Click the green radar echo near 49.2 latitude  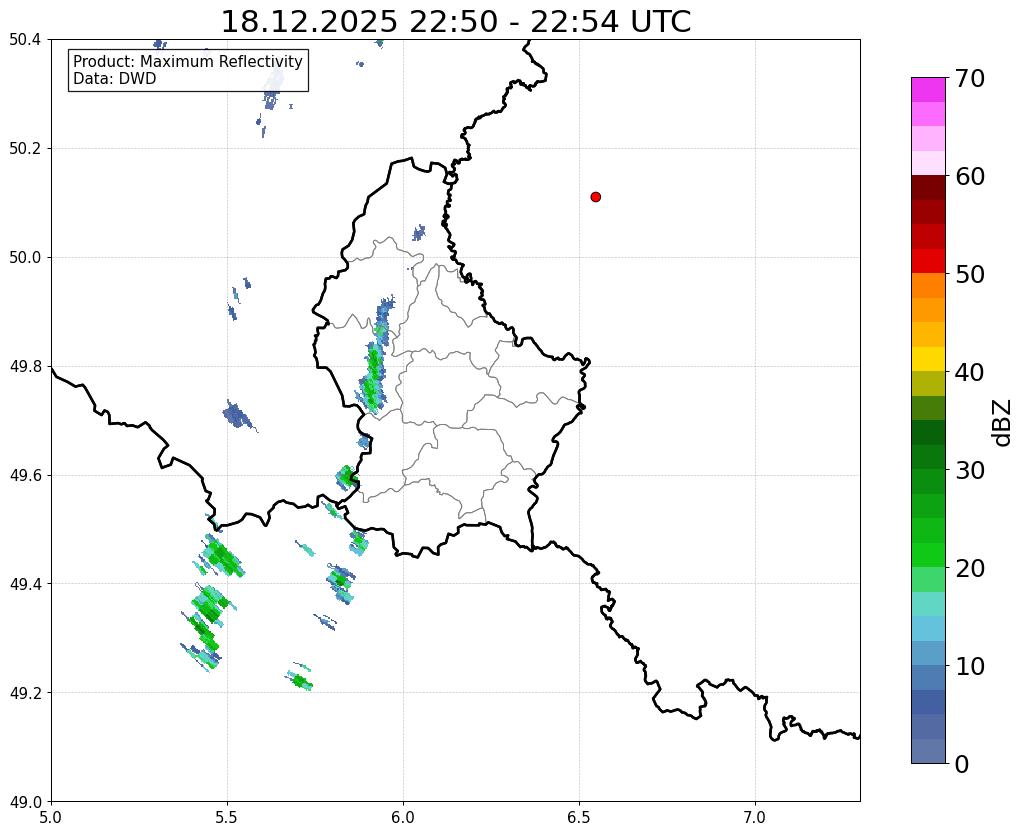point(300,681)
